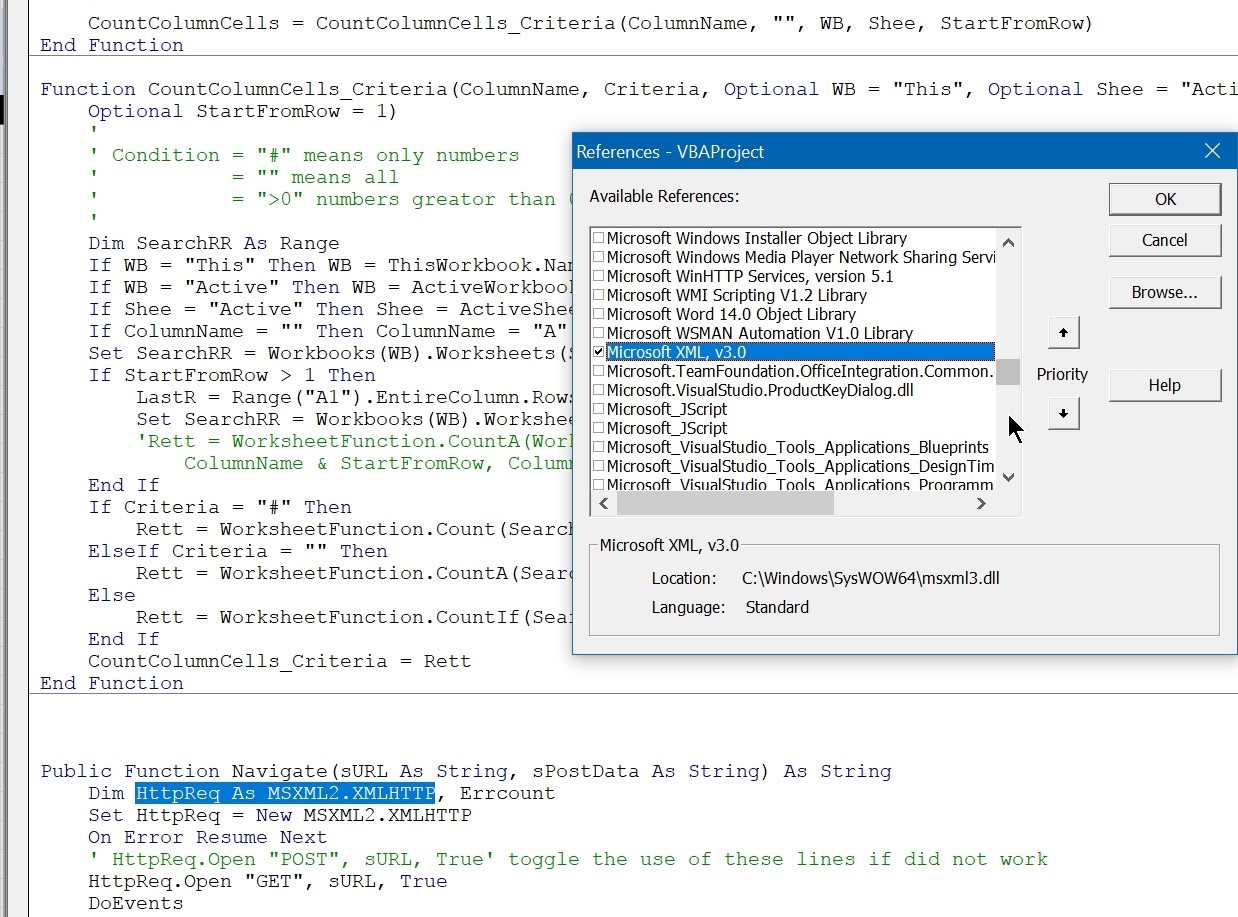Click the Cancel button

1164,240
